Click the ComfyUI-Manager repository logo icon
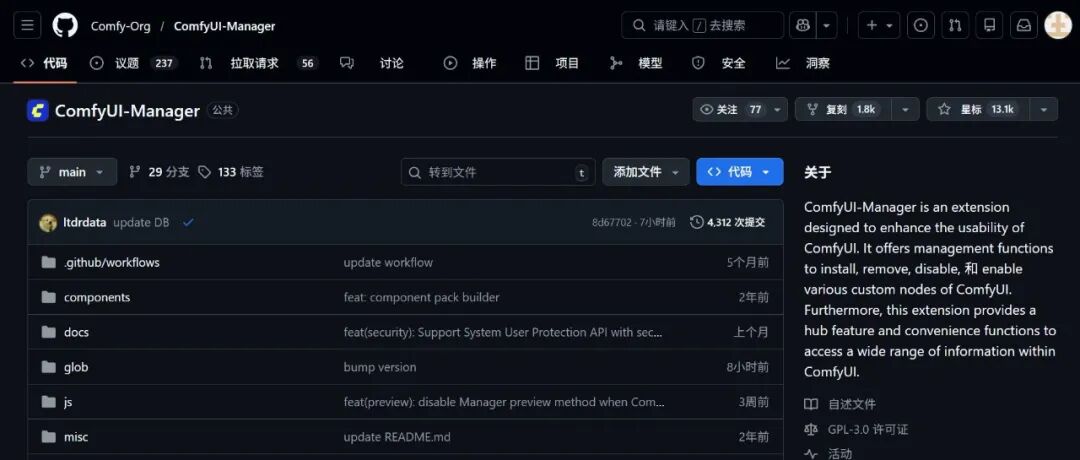 coord(38,110)
